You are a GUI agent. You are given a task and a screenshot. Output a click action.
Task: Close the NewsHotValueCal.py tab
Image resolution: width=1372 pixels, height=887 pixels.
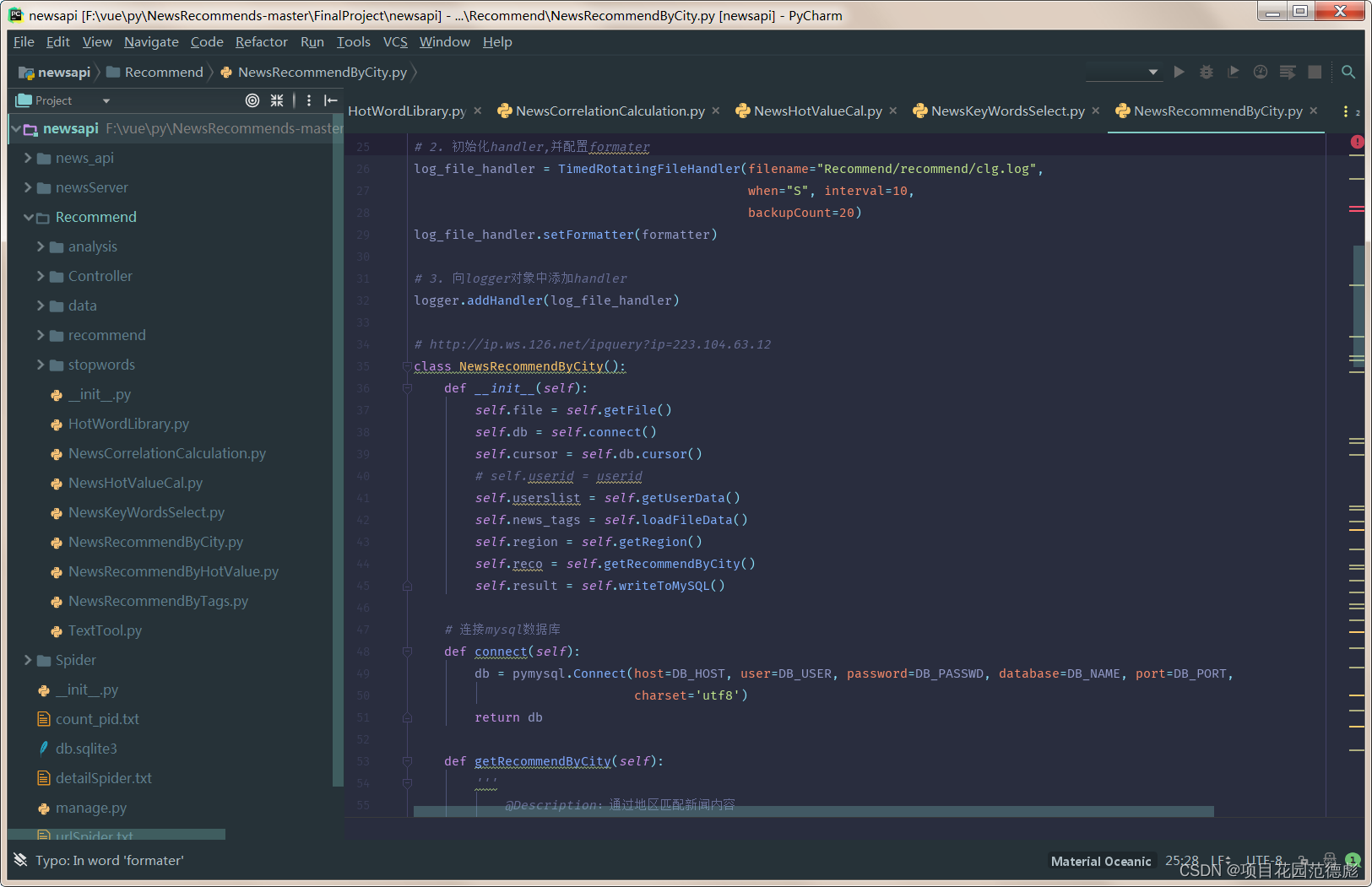[893, 111]
